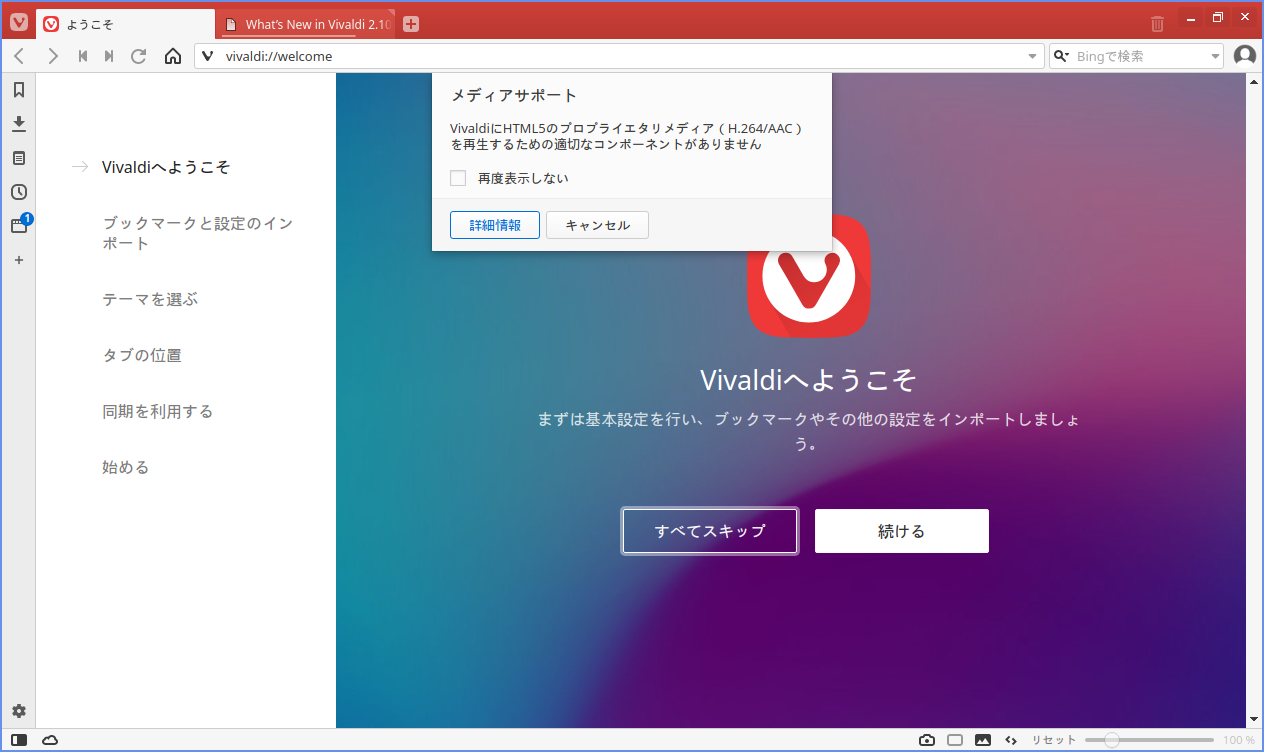Open page actions icon
Screen dimensions: 1264x752
[x=1011, y=740]
